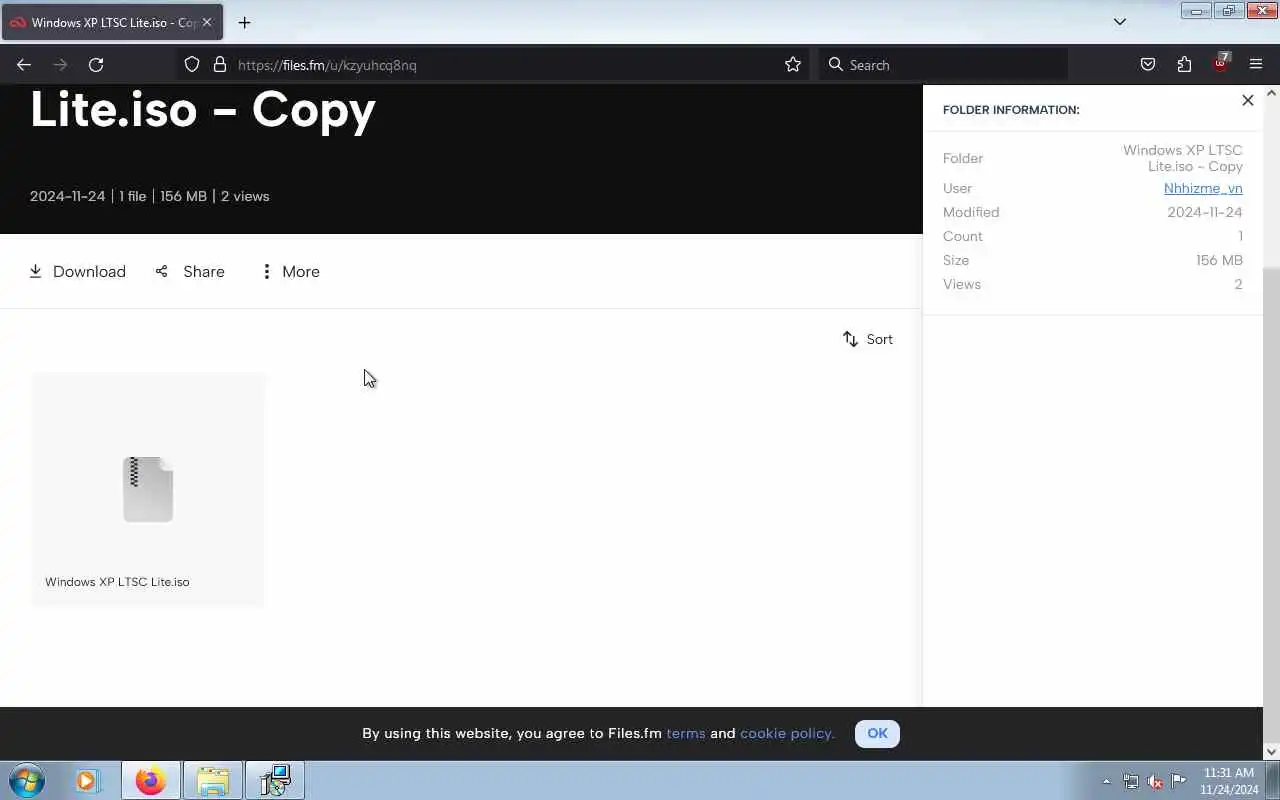Screen dimensions: 1280x800
Task: Open the Sort options
Action: 867,339
